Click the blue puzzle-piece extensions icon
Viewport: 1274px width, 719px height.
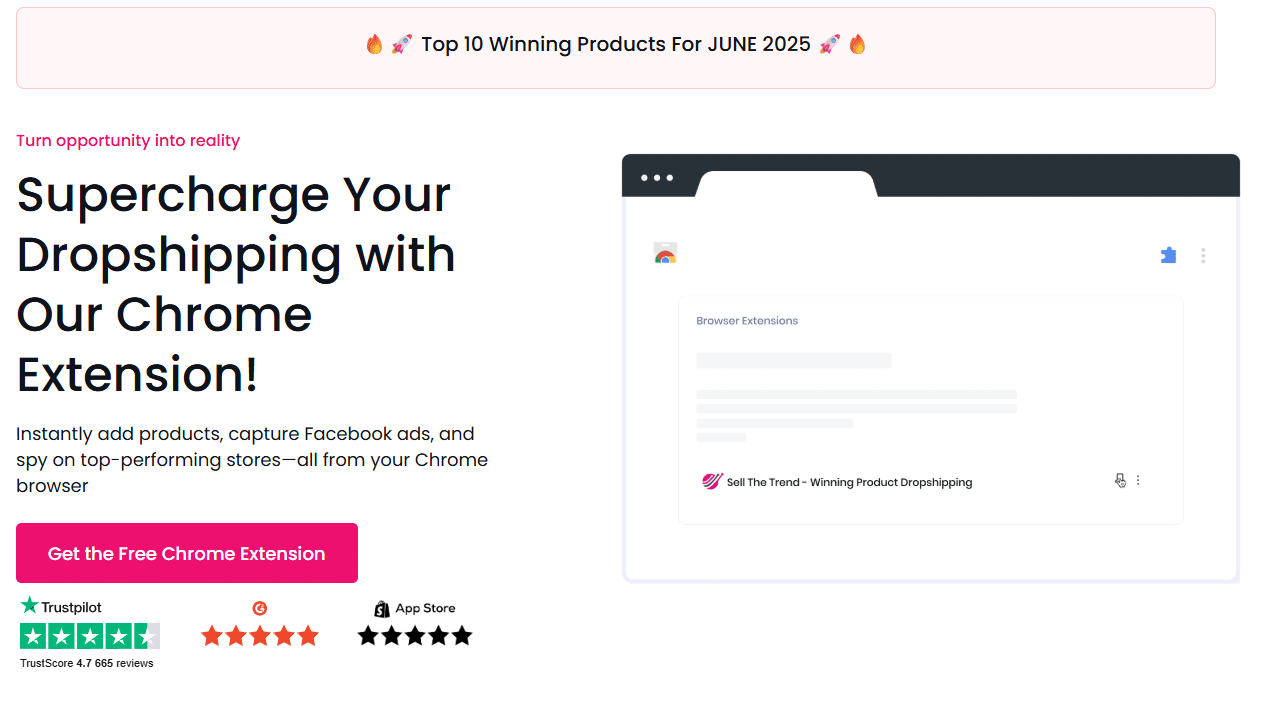[x=1168, y=255]
